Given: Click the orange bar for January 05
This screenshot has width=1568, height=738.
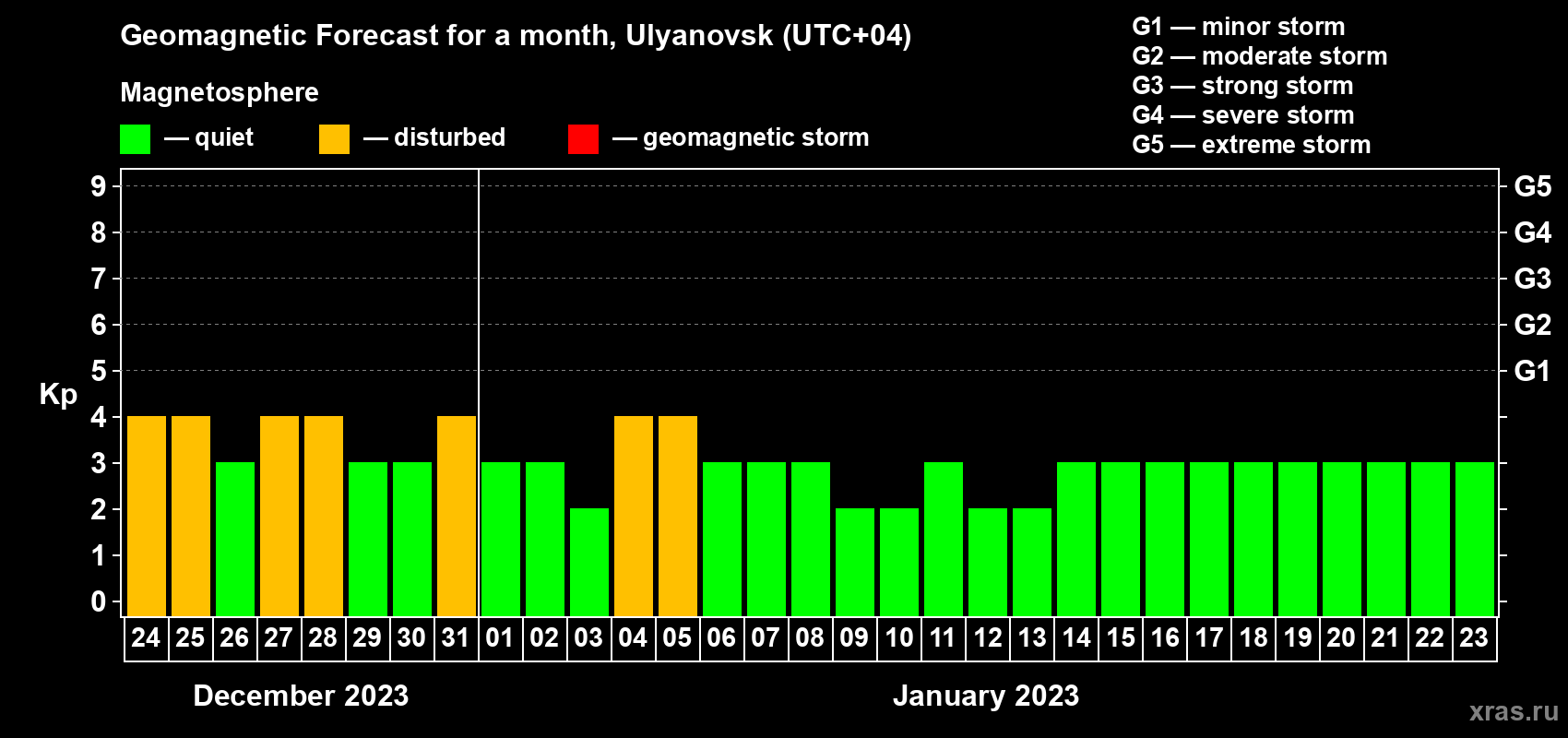Looking at the screenshot, I should (678, 517).
